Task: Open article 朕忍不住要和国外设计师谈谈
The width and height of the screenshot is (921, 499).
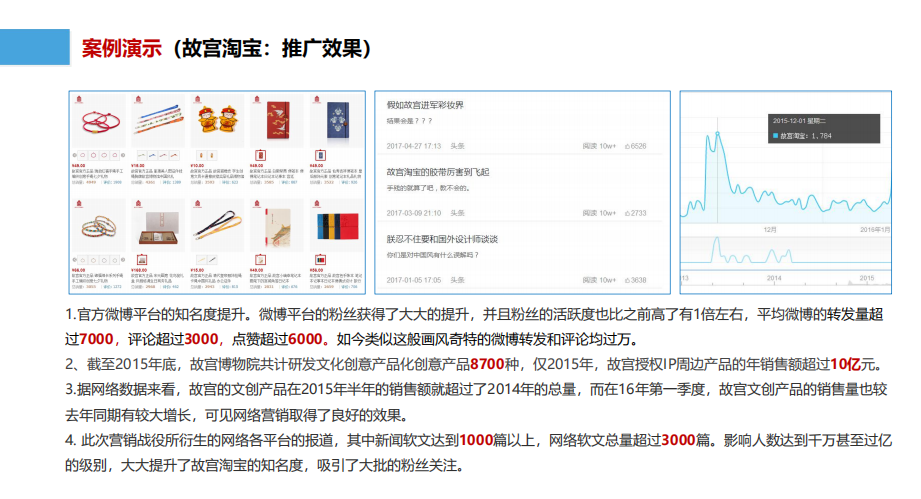Action: [442, 239]
